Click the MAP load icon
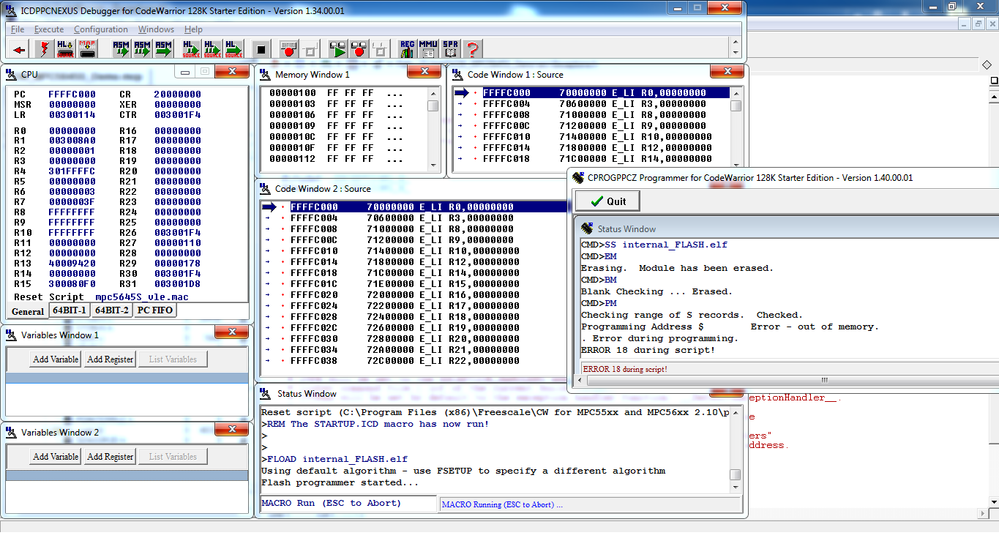 (87, 49)
